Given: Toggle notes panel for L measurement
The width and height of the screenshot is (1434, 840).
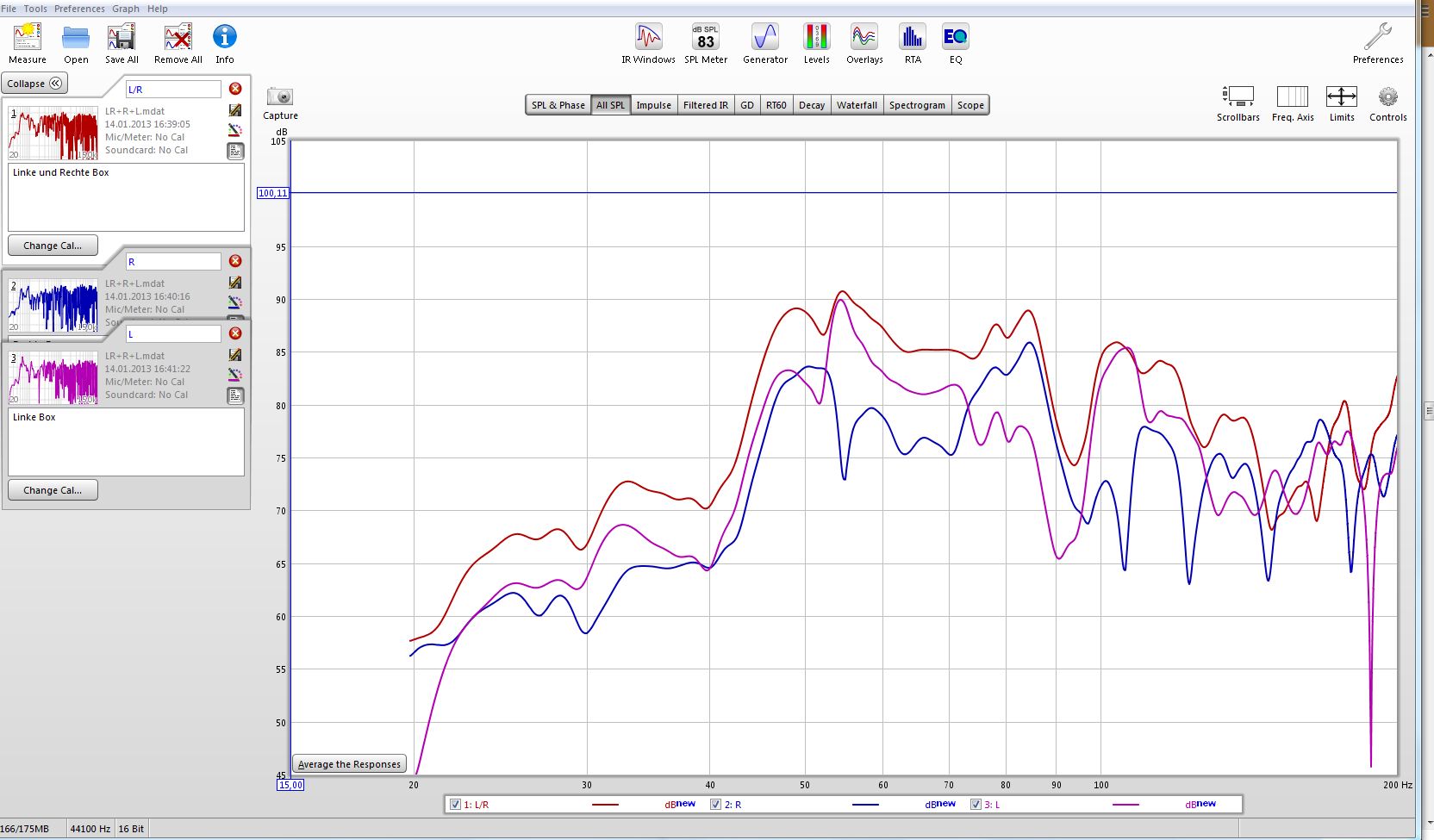Looking at the screenshot, I should point(235,395).
